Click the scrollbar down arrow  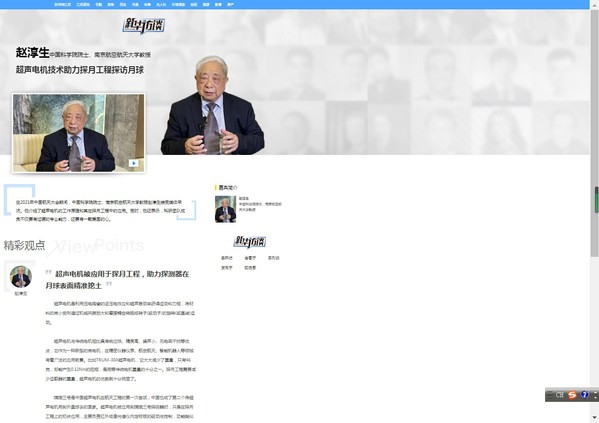(594, 417)
